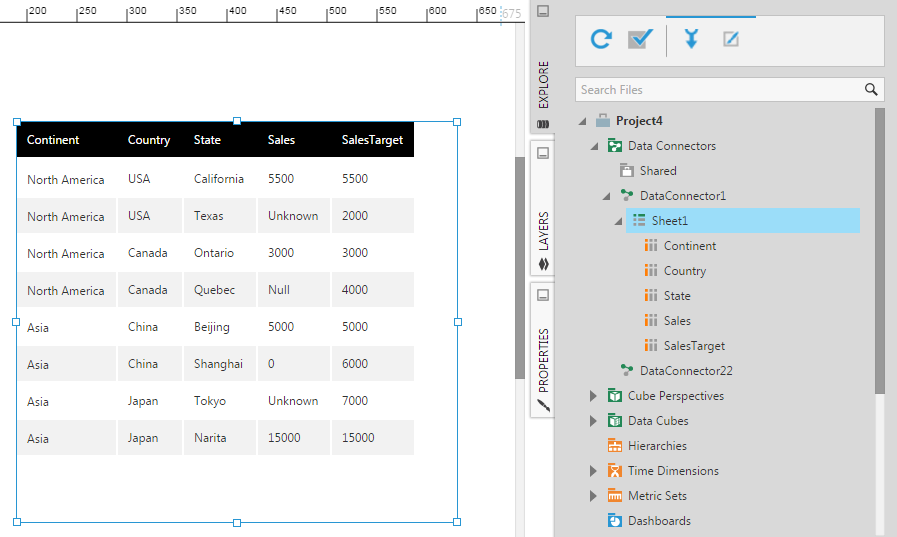Image resolution: width=897 pixels, height=537 pixels.
Task: Expand the Time Dimensions node
Action: [x=594, y=471]
